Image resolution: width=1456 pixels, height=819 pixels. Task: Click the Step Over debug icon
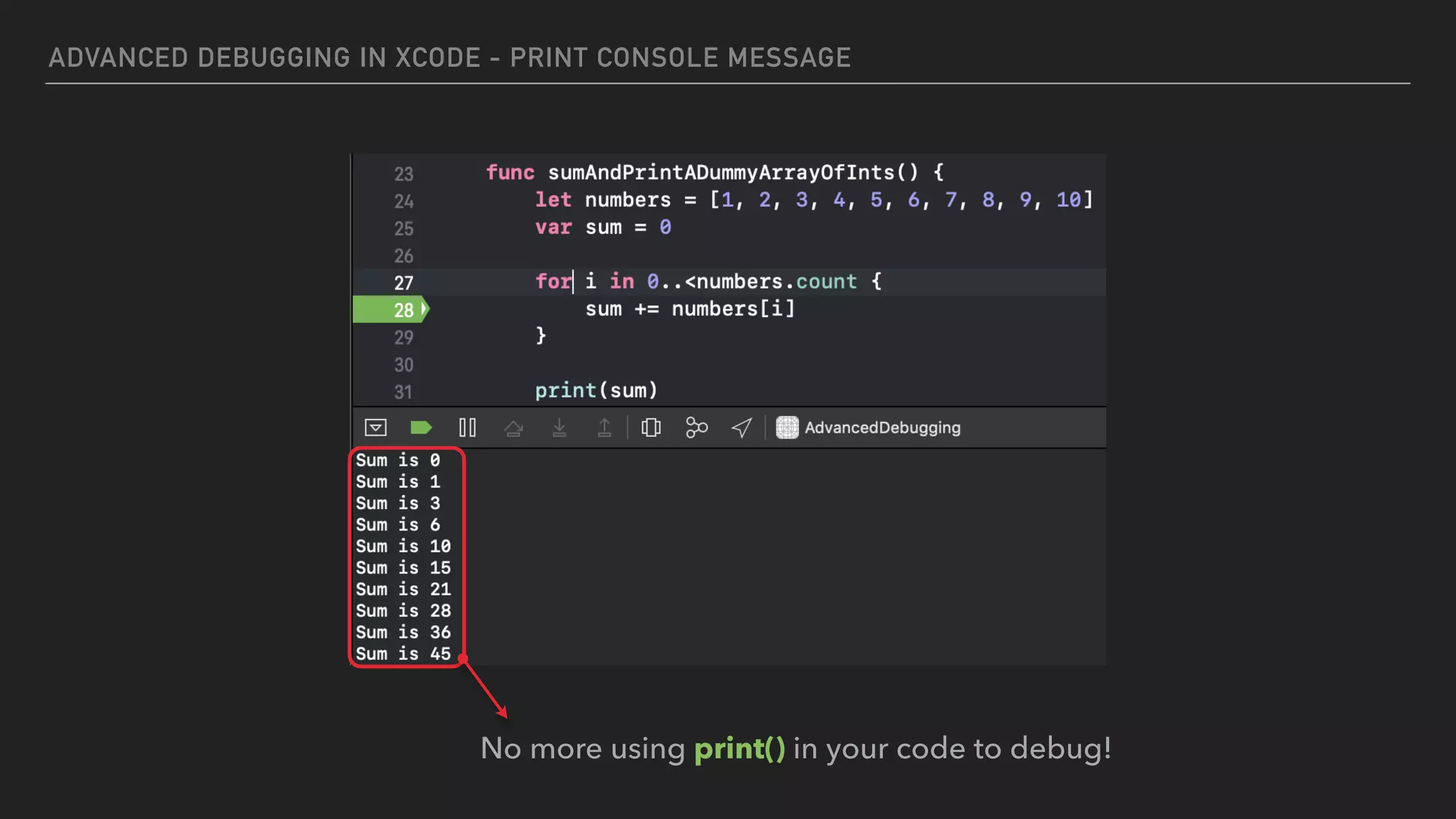(513, 428)
